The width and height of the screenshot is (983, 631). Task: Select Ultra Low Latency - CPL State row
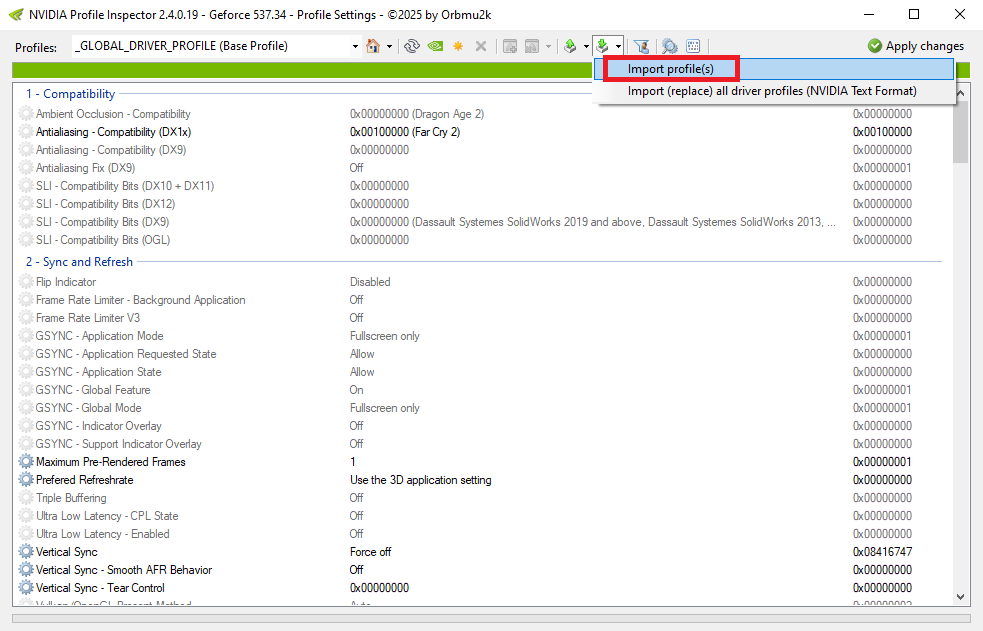481,516
